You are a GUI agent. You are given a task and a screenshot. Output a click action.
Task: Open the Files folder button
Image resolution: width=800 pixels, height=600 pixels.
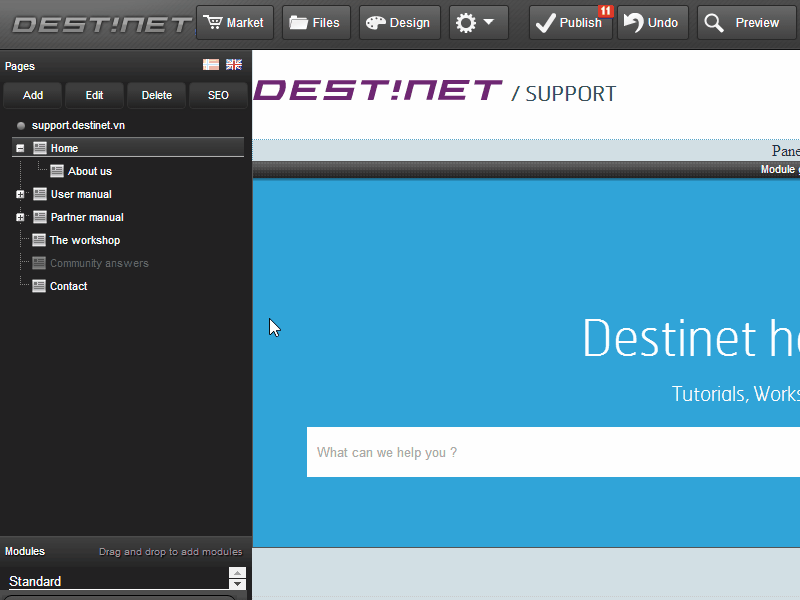pos(316,23)
